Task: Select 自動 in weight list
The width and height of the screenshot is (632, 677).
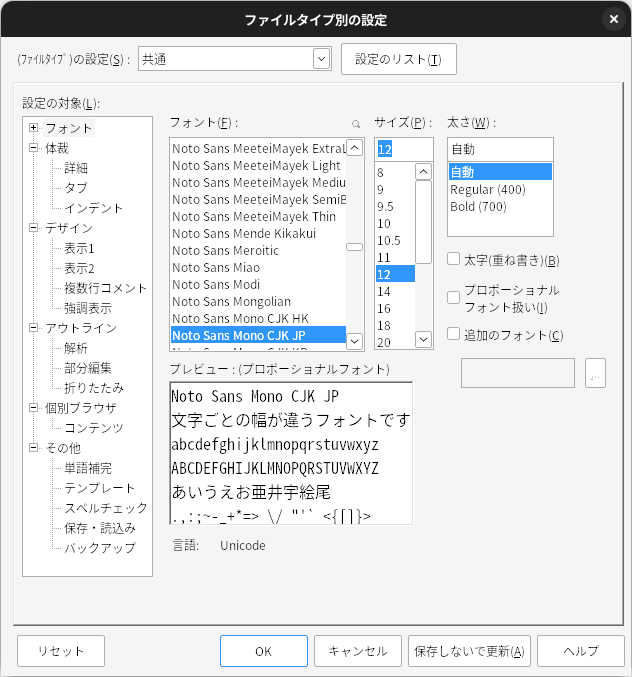Action: 500,172
